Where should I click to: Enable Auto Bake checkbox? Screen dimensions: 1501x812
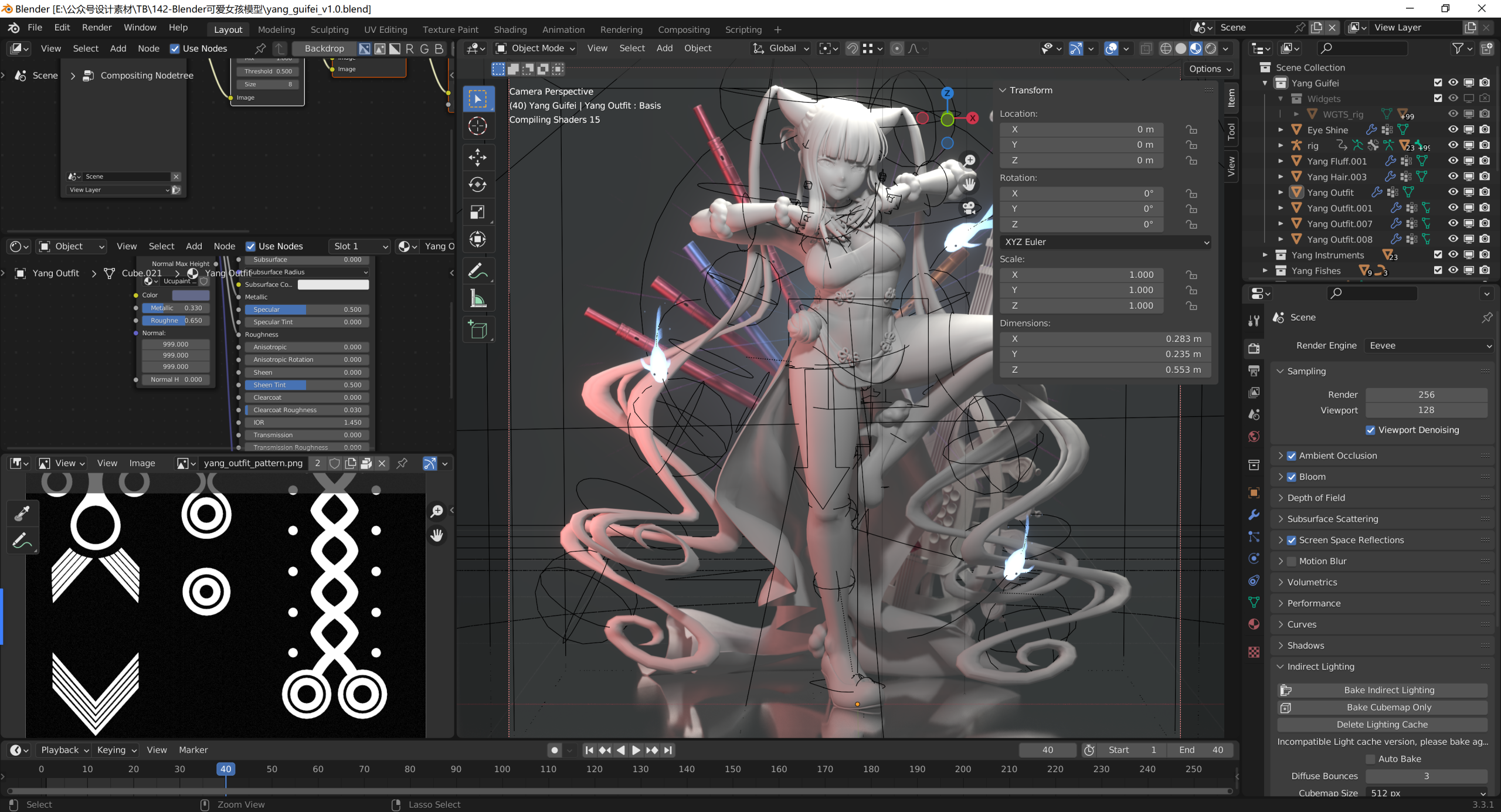(x=1370, y=759)
